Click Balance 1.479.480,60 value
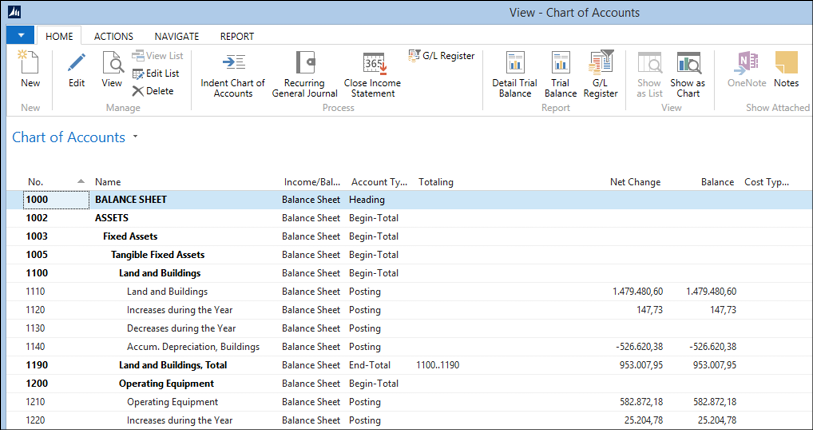Image resolution: width=813 pixels, height=430 pixels. point(711,292)
